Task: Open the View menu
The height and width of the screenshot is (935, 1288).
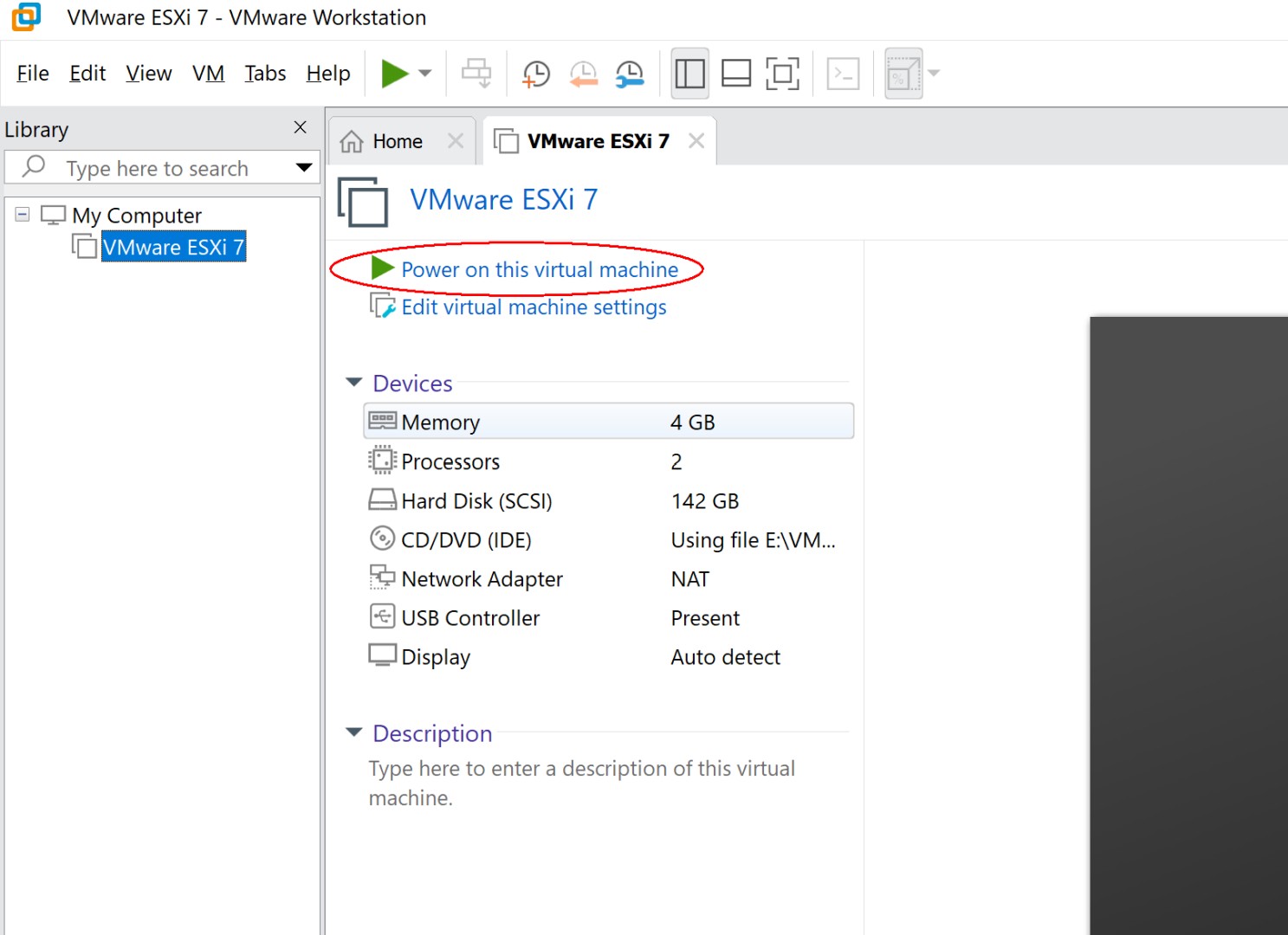Action: tap(149, 74)
